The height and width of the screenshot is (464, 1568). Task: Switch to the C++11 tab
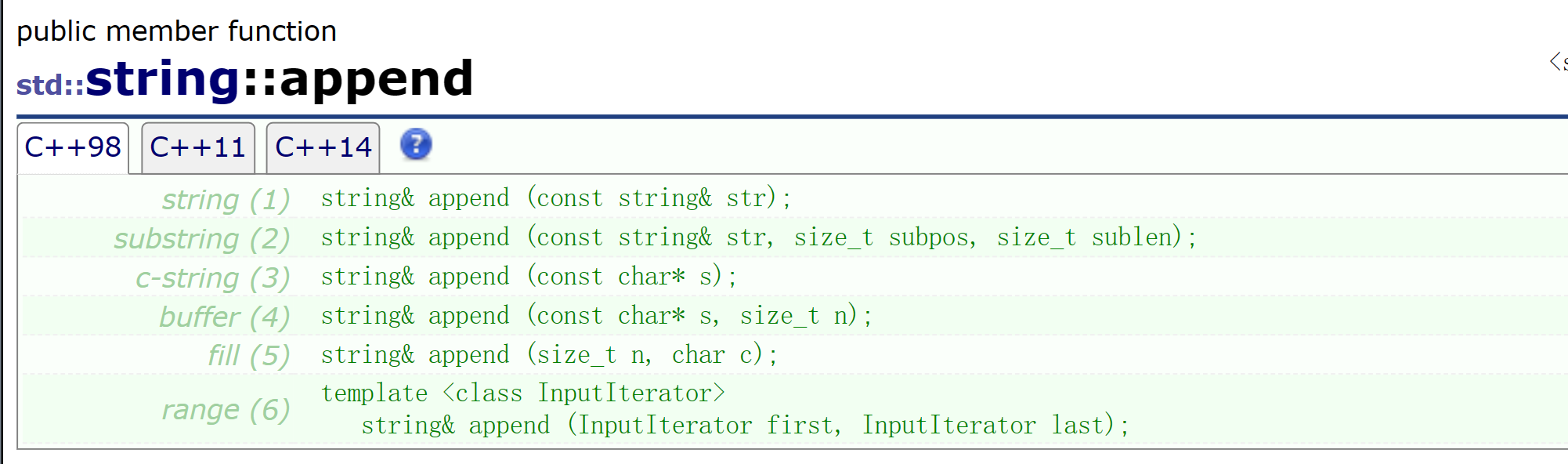pos(198,147)
